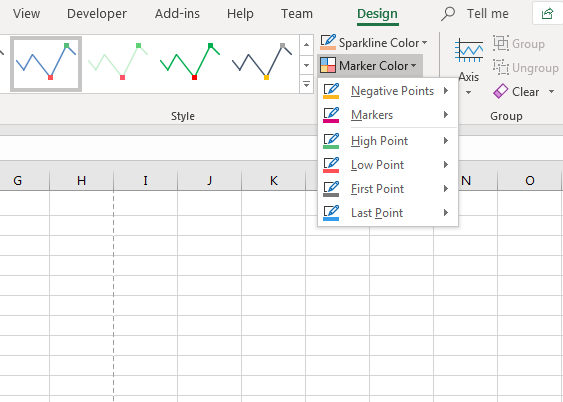Click the Last Point blue pen icon

click(x=331, y=213)
